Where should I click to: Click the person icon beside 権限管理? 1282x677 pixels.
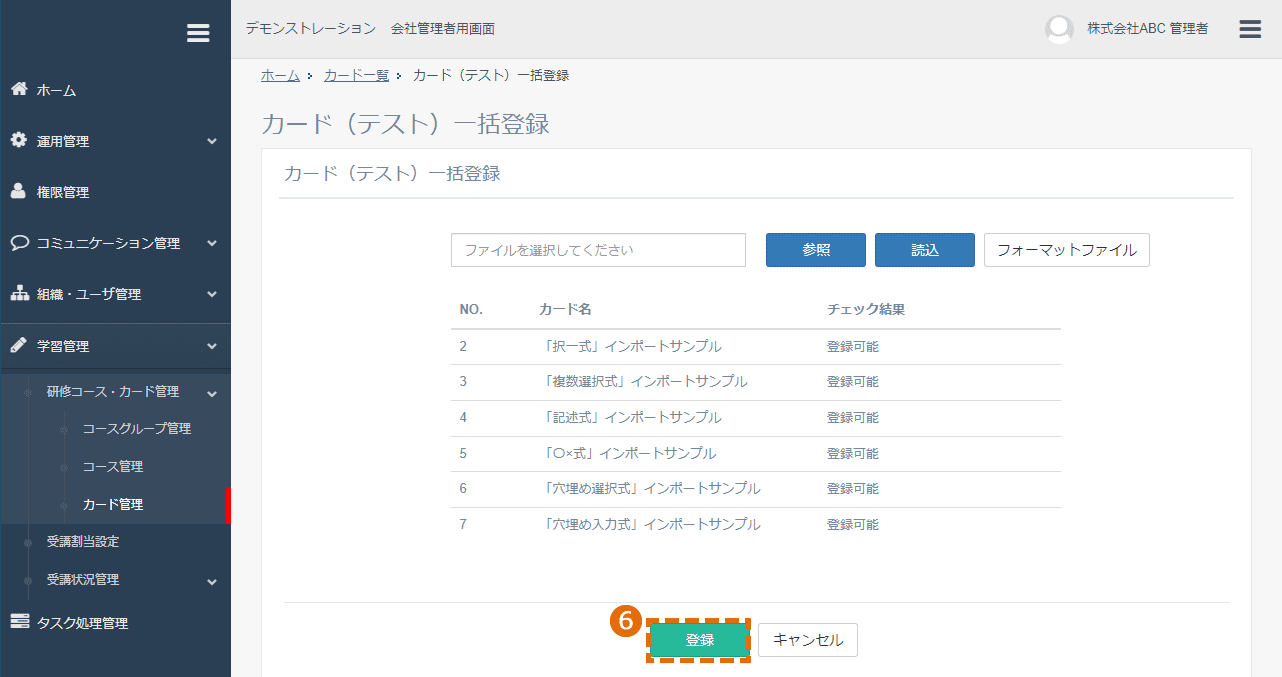[x=19, y=191]
